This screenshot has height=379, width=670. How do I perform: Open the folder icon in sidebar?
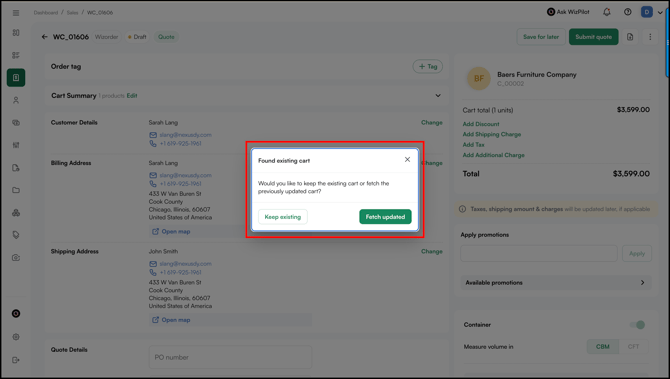click(x=16, y=190)
